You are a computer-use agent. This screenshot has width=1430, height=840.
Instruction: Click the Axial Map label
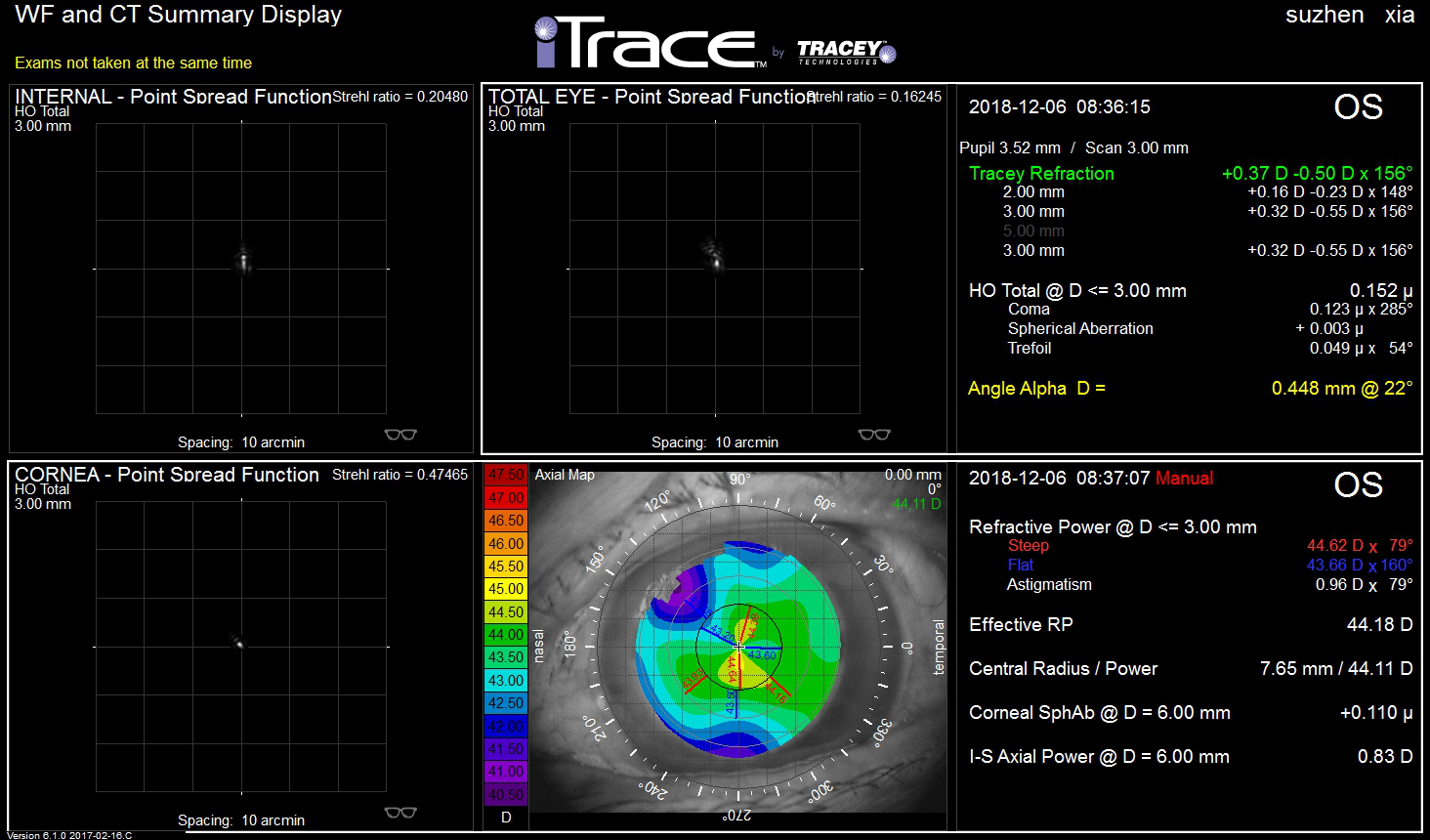(x=565, y=475)
